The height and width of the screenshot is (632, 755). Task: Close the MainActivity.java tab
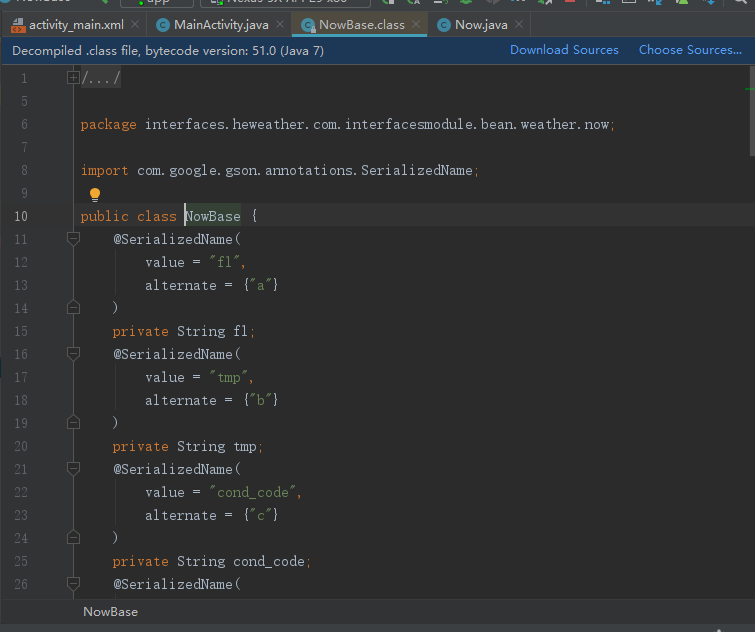(280, 24)
